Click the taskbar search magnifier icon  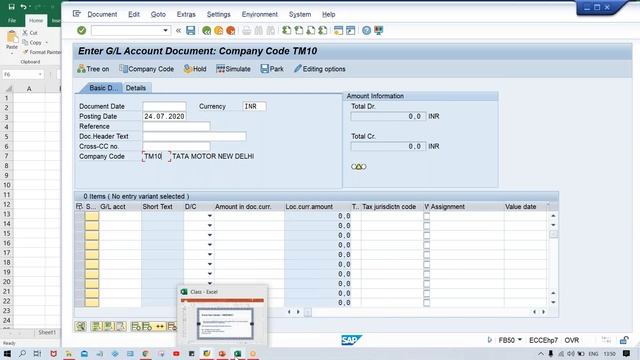click(22, 353)
